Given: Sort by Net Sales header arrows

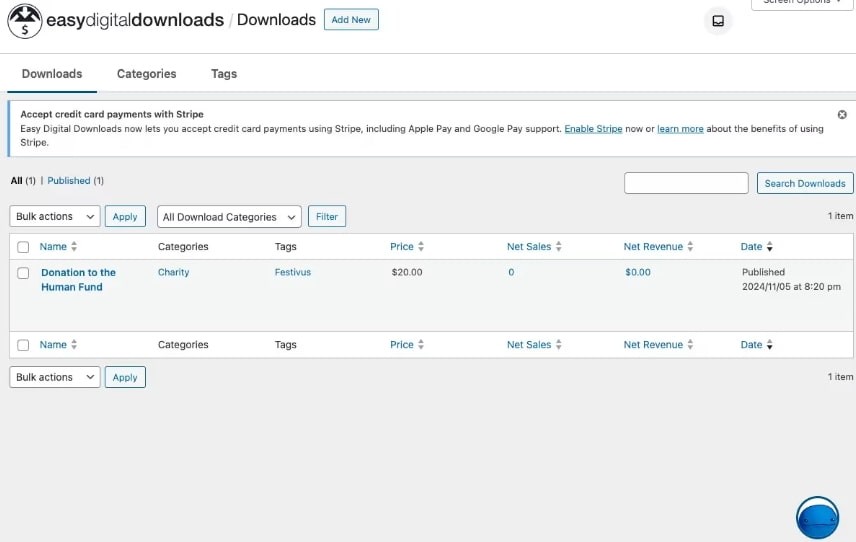Looking at the screenshot, I should tap(558, 247).
